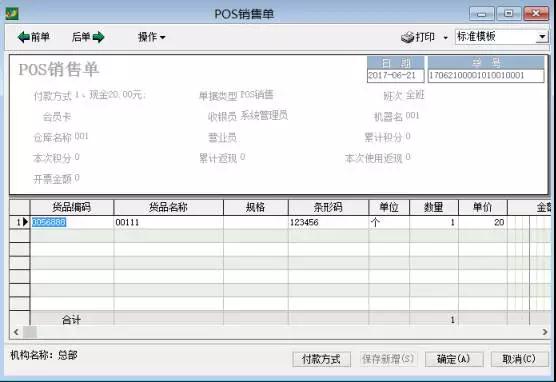Go to previous order with 前单 arrow
The height and width of the screenshot is (382, 556).
[33, 37]
